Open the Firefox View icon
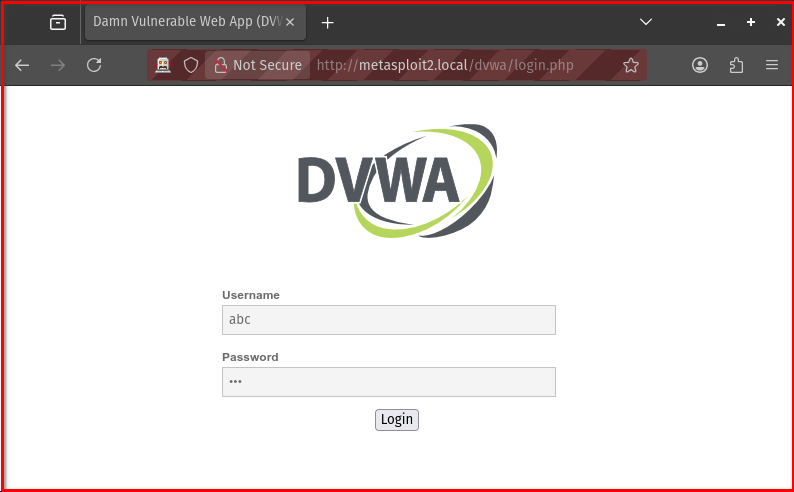794x492 pixels. coord(58,22)
